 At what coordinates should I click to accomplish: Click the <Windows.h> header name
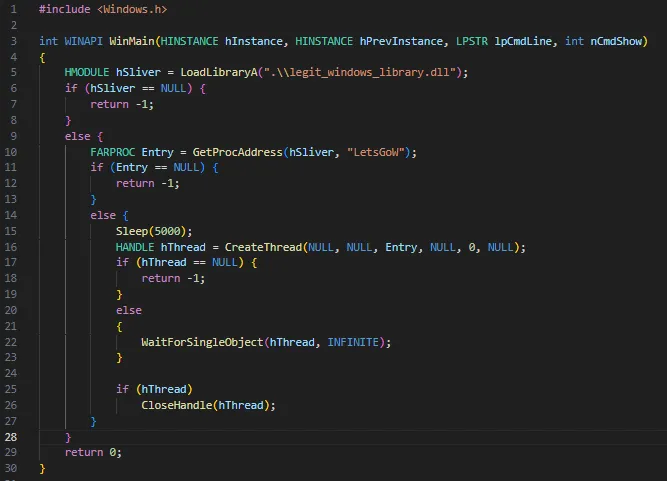(132, 9)
